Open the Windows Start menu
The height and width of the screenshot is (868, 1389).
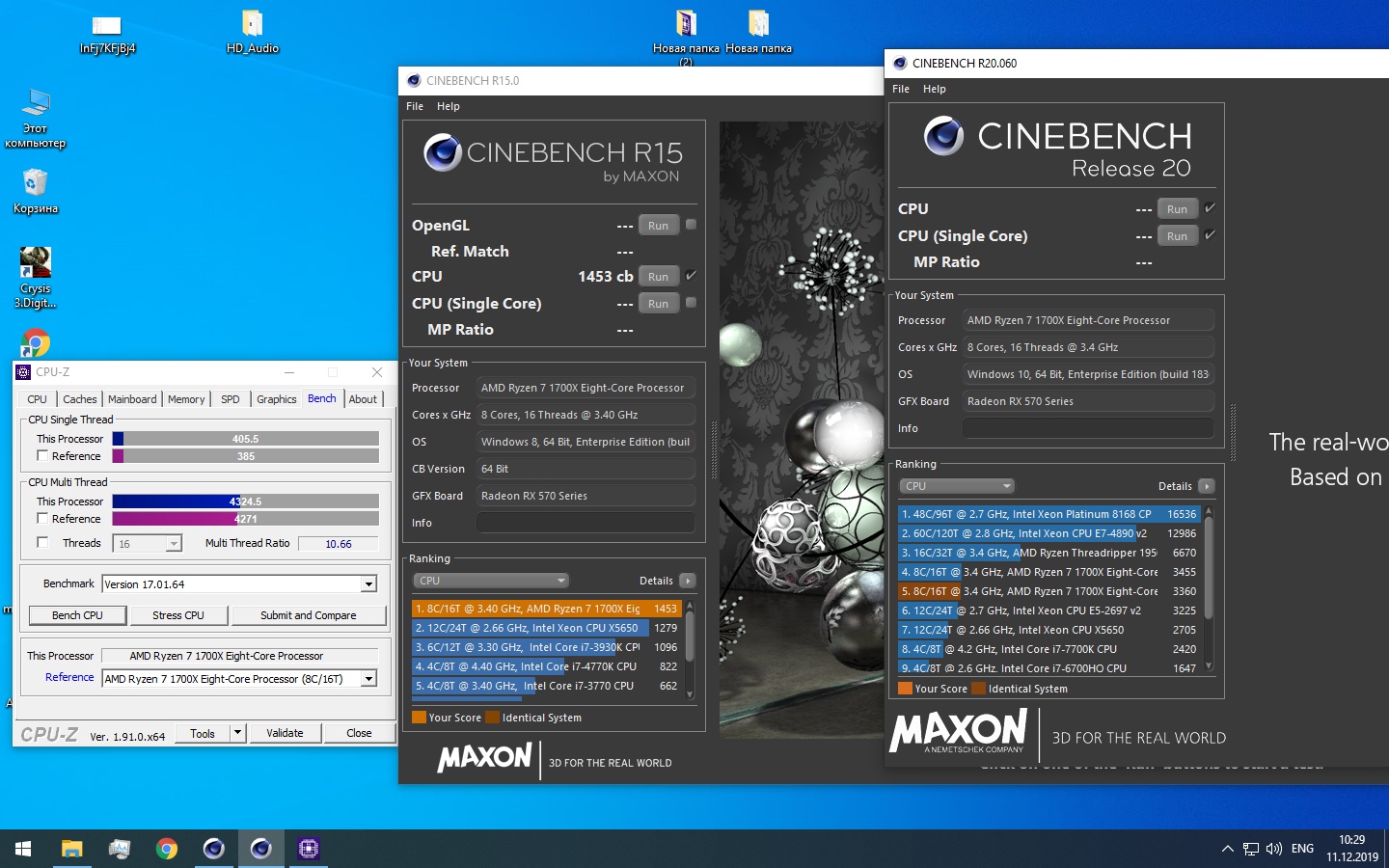pos(23,849)
